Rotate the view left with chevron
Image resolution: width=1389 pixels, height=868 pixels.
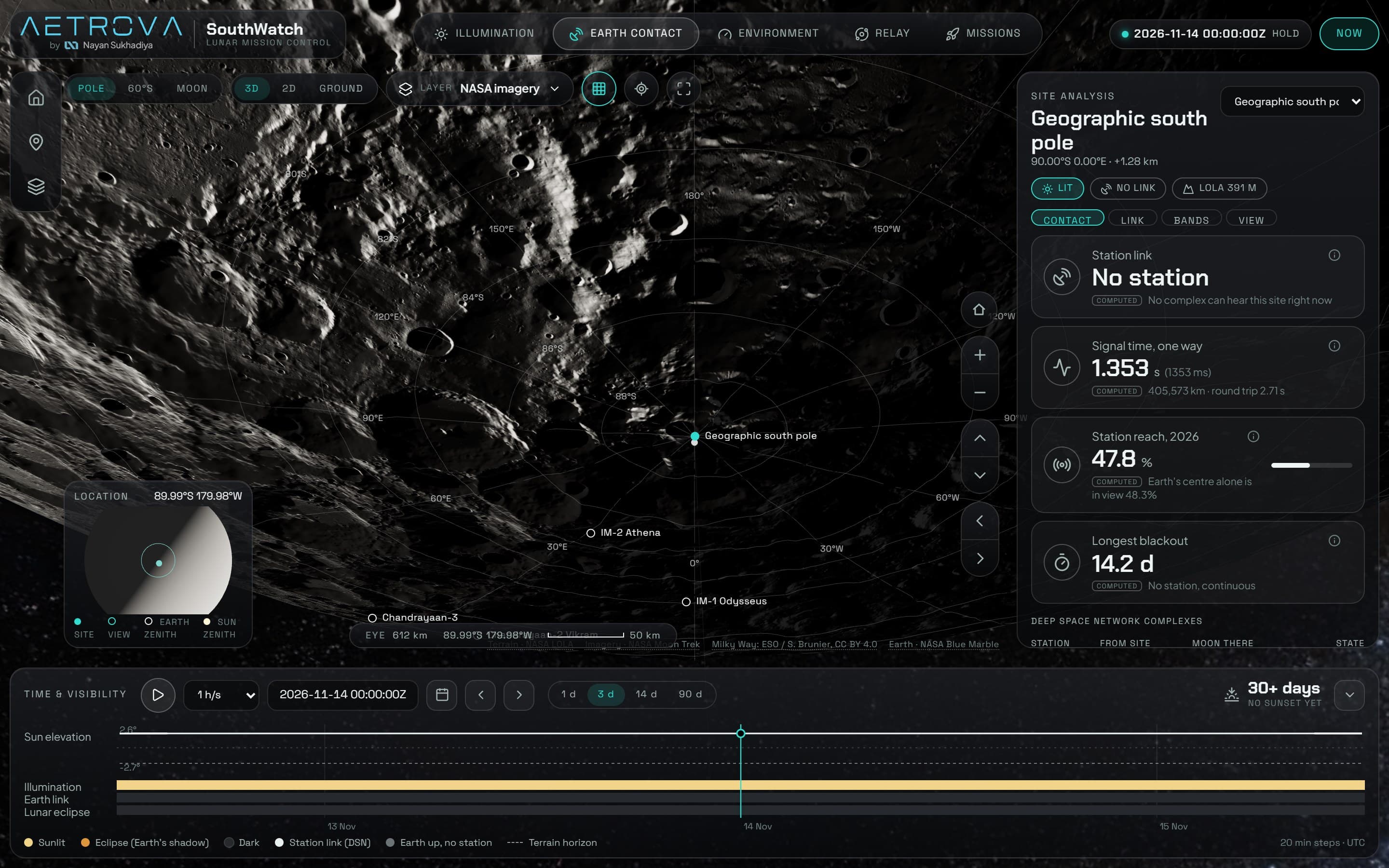click(x=980, y=521)
